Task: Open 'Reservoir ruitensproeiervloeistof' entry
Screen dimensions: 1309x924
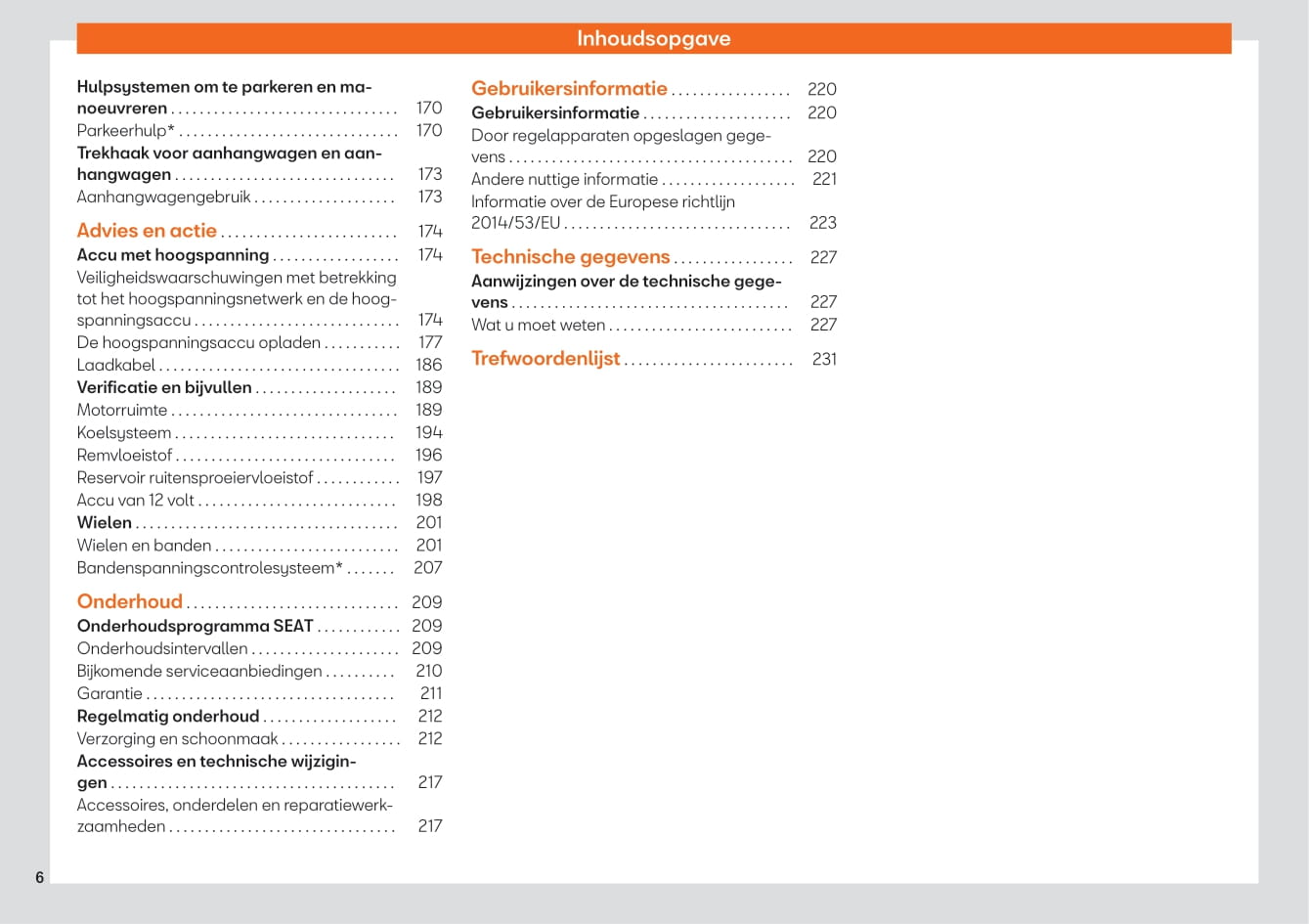Action: coord(196,478)
